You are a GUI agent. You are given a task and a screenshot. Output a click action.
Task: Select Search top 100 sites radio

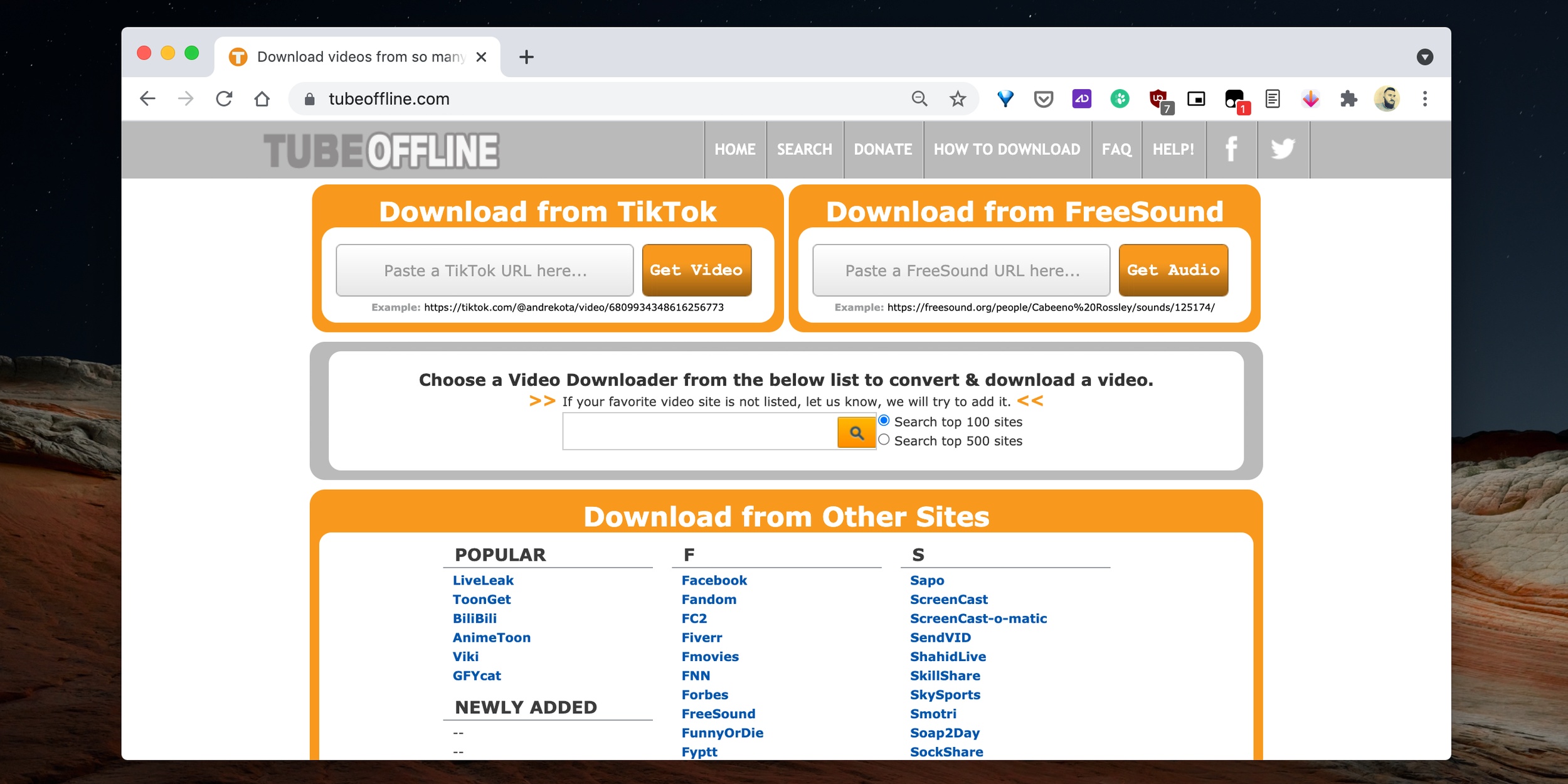pos(884,421)
